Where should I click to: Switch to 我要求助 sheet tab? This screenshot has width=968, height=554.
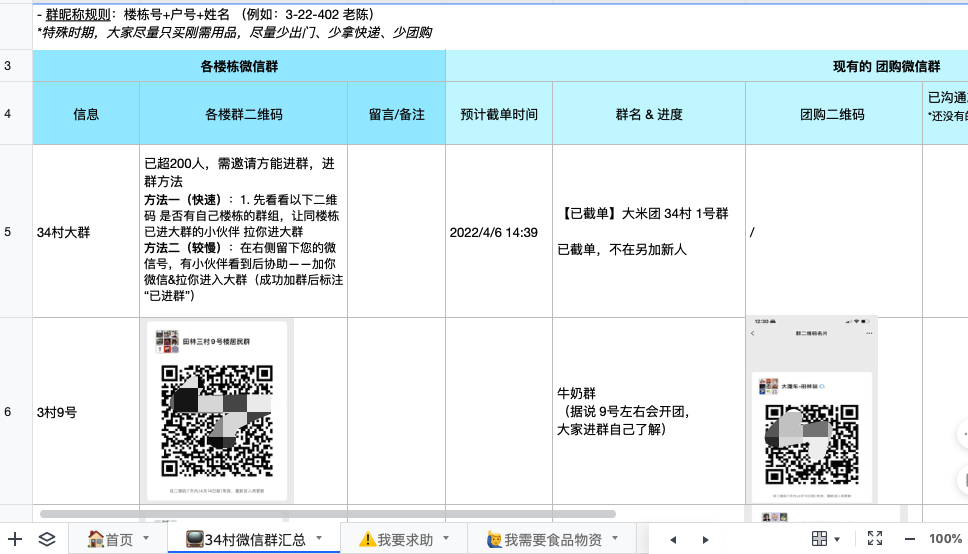click(x=396, y=539)
